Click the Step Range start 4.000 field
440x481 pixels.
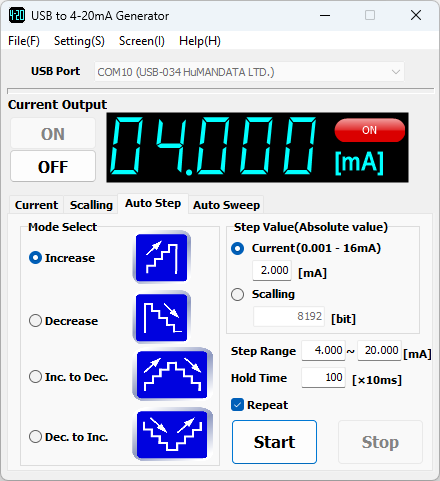coord(323,350)
